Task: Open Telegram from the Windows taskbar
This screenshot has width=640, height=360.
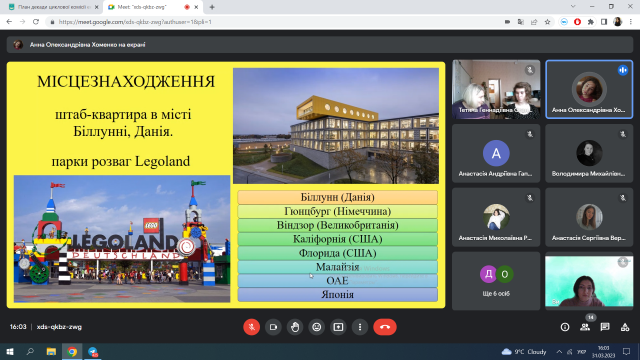Action: coord(93,352)
